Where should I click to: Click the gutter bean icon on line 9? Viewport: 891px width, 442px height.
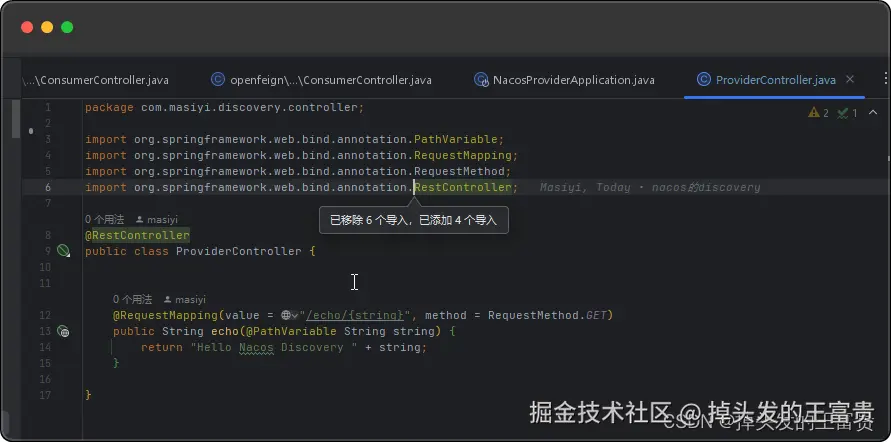pos(64,251)
